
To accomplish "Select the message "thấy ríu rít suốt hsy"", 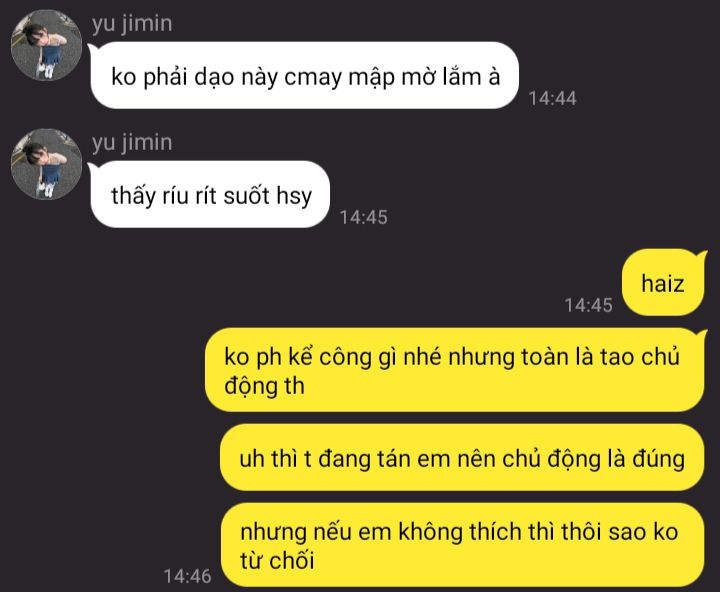I will tap(210, 194).
